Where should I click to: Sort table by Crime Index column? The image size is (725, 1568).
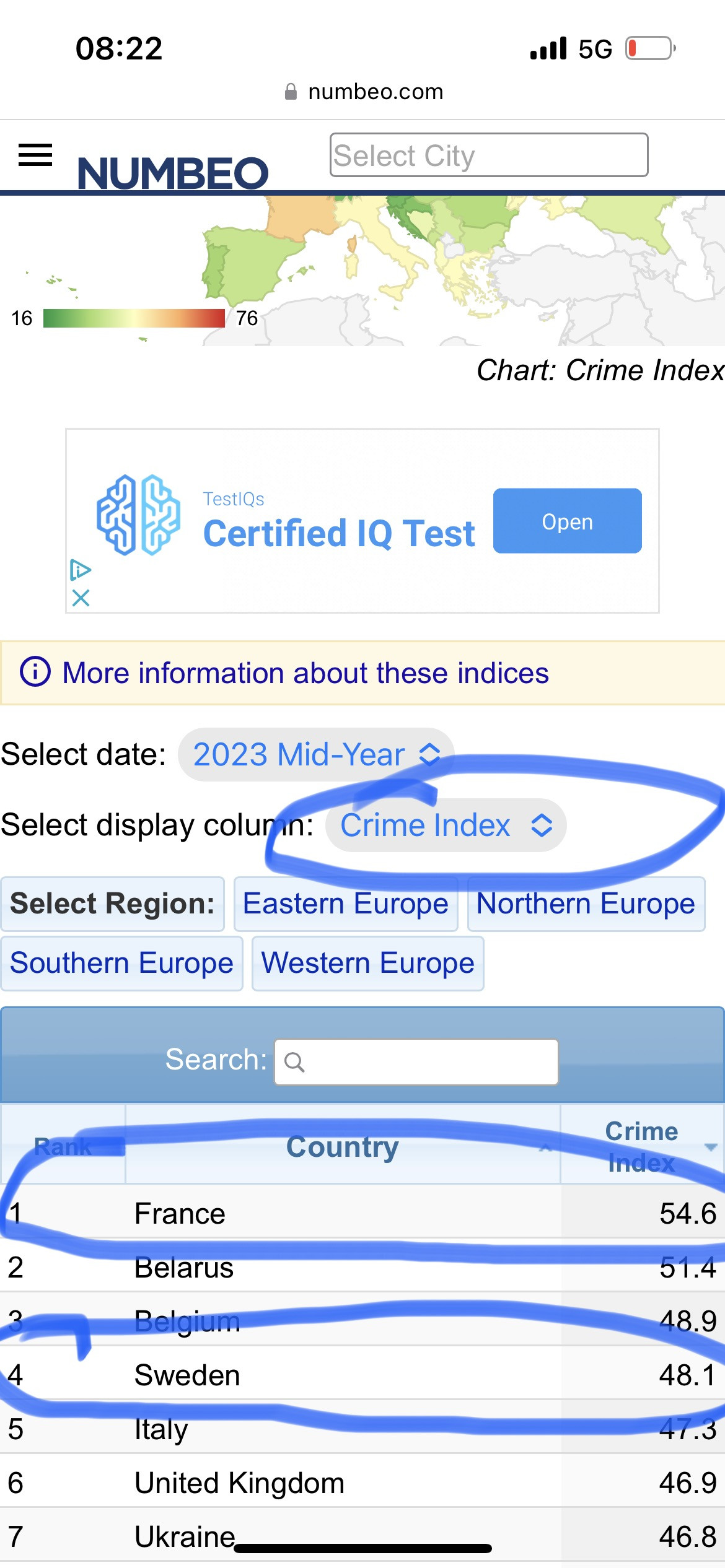pos(642,1146)
